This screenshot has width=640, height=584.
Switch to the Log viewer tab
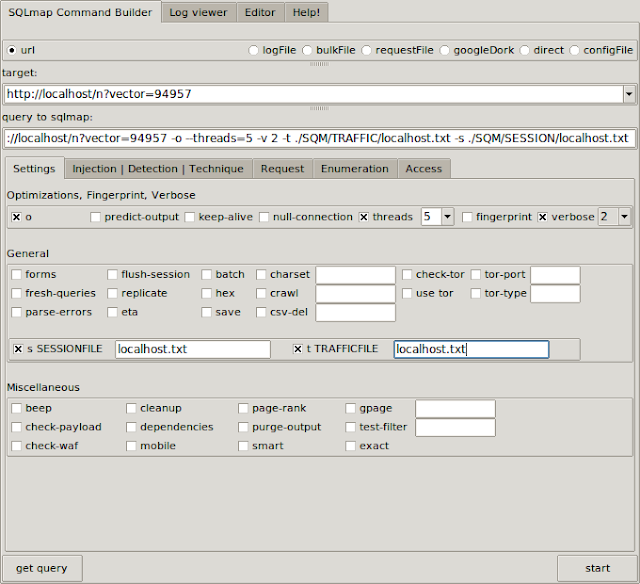198,12
